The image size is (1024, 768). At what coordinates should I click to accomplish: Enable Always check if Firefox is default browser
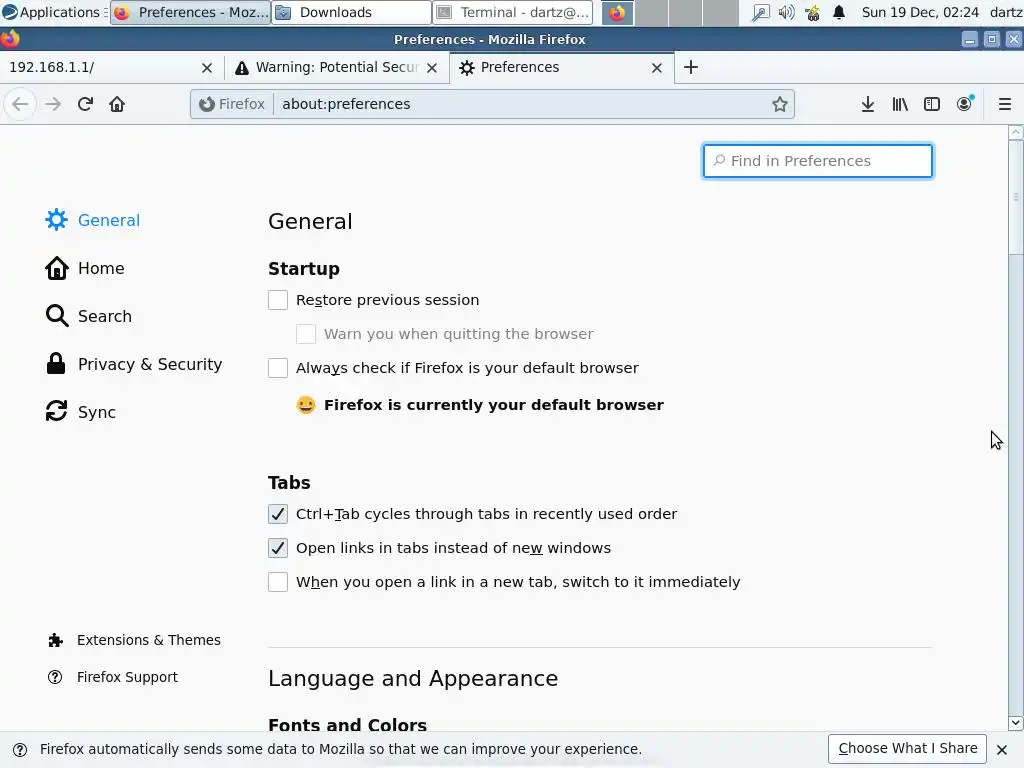click(278, 368)
